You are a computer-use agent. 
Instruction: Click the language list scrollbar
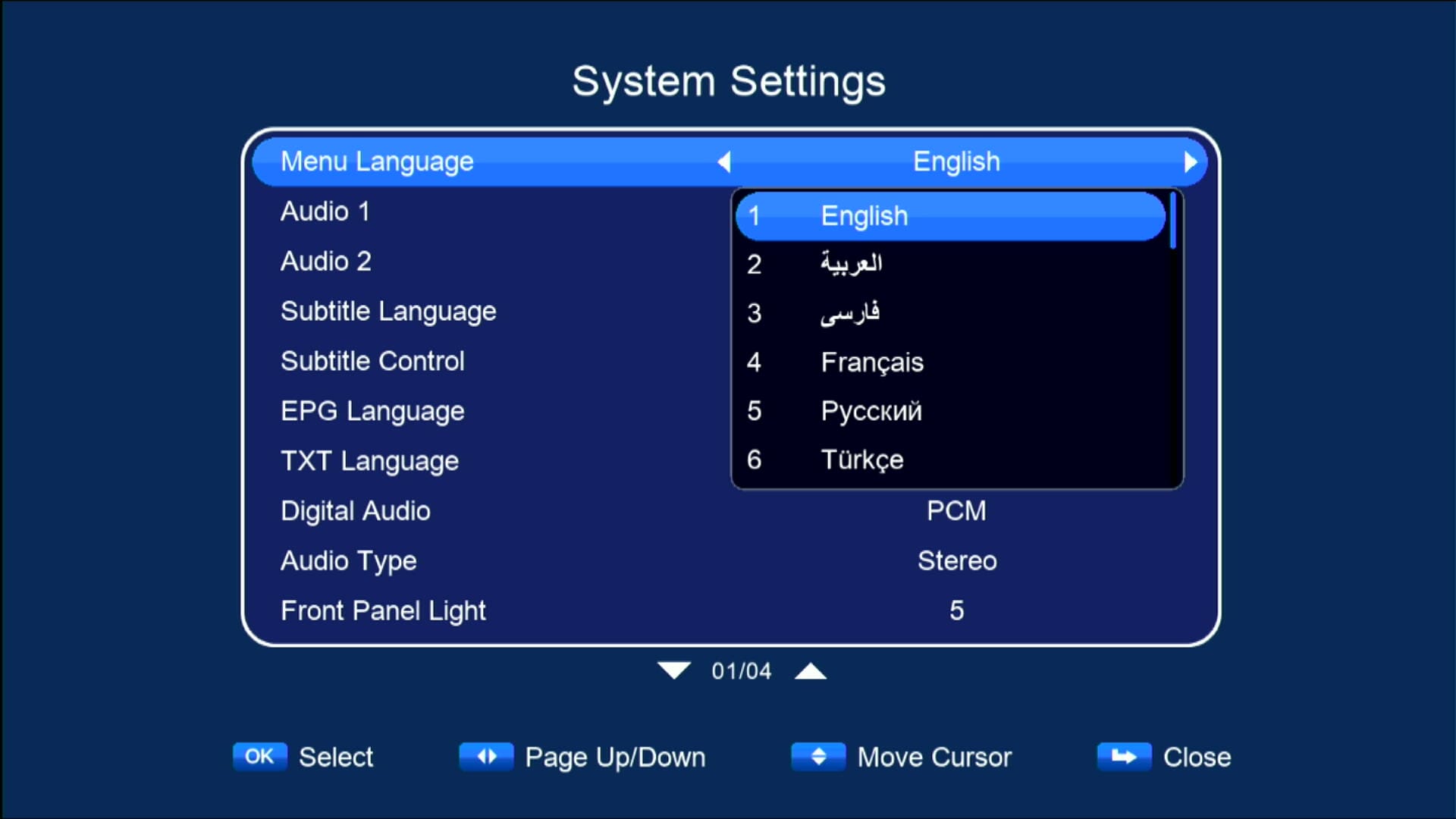[1174, 220]
